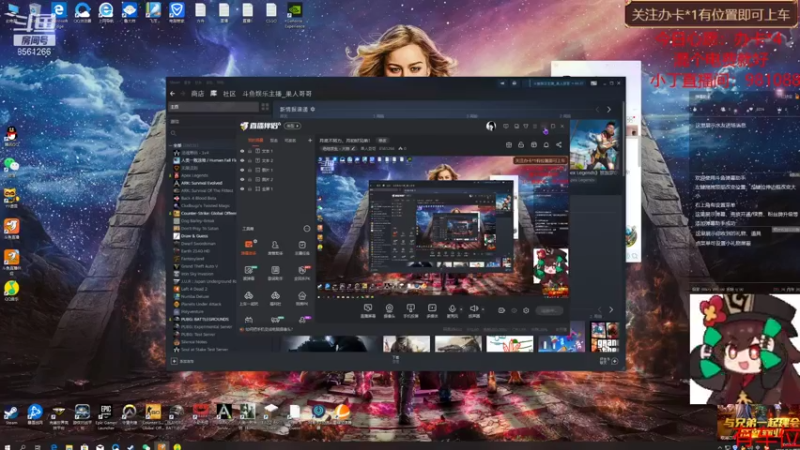800x450 pixels.
Task: Open the GeForce Experience desktop icon
Action: click(x=294, y=14)
